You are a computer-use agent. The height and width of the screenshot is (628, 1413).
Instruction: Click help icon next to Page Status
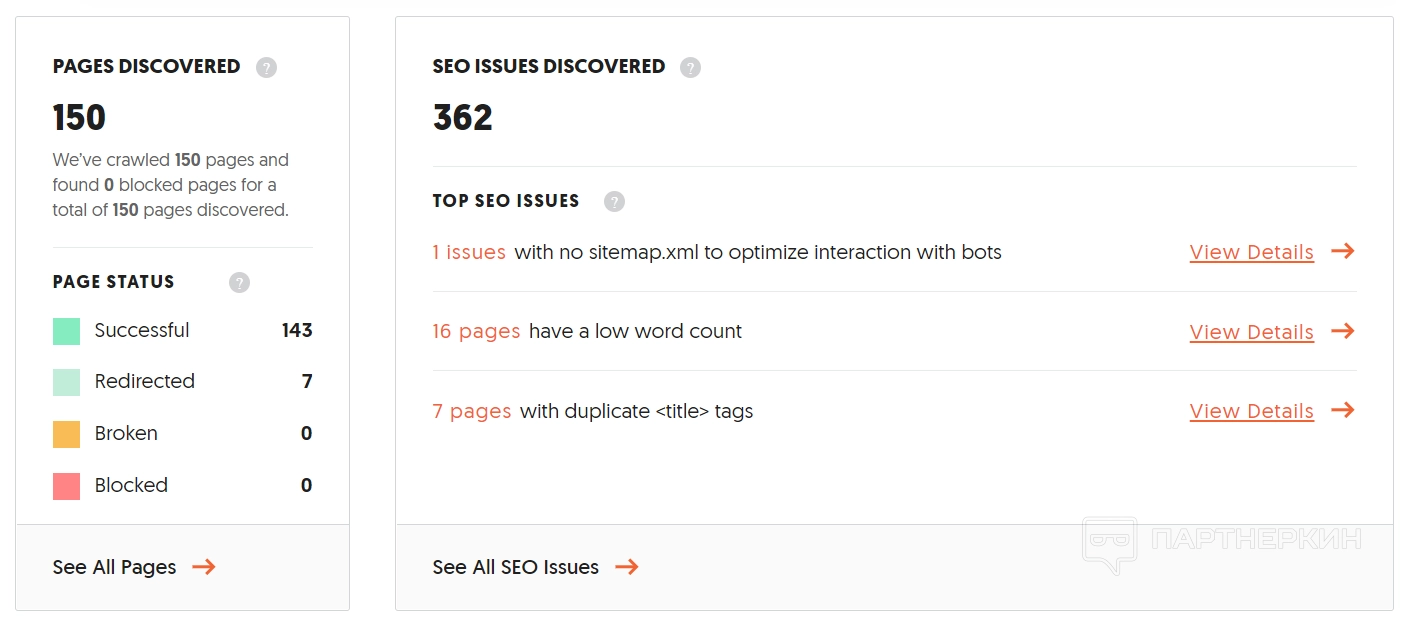(239, 282)
